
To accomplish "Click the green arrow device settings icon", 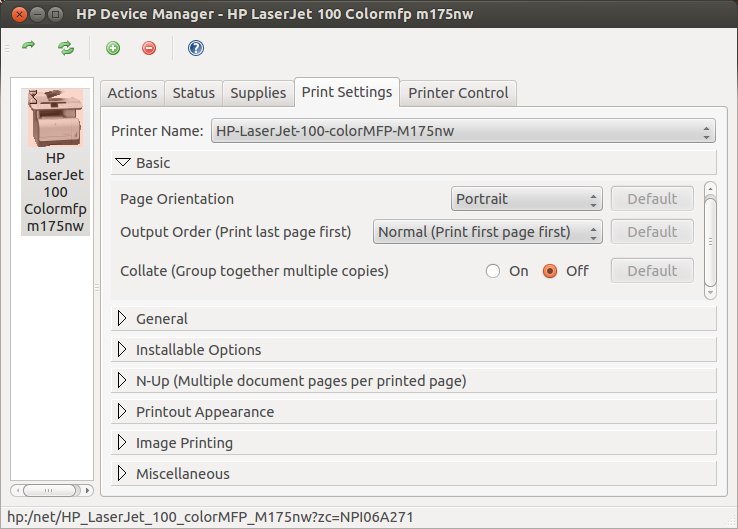I will pos(28,47).
